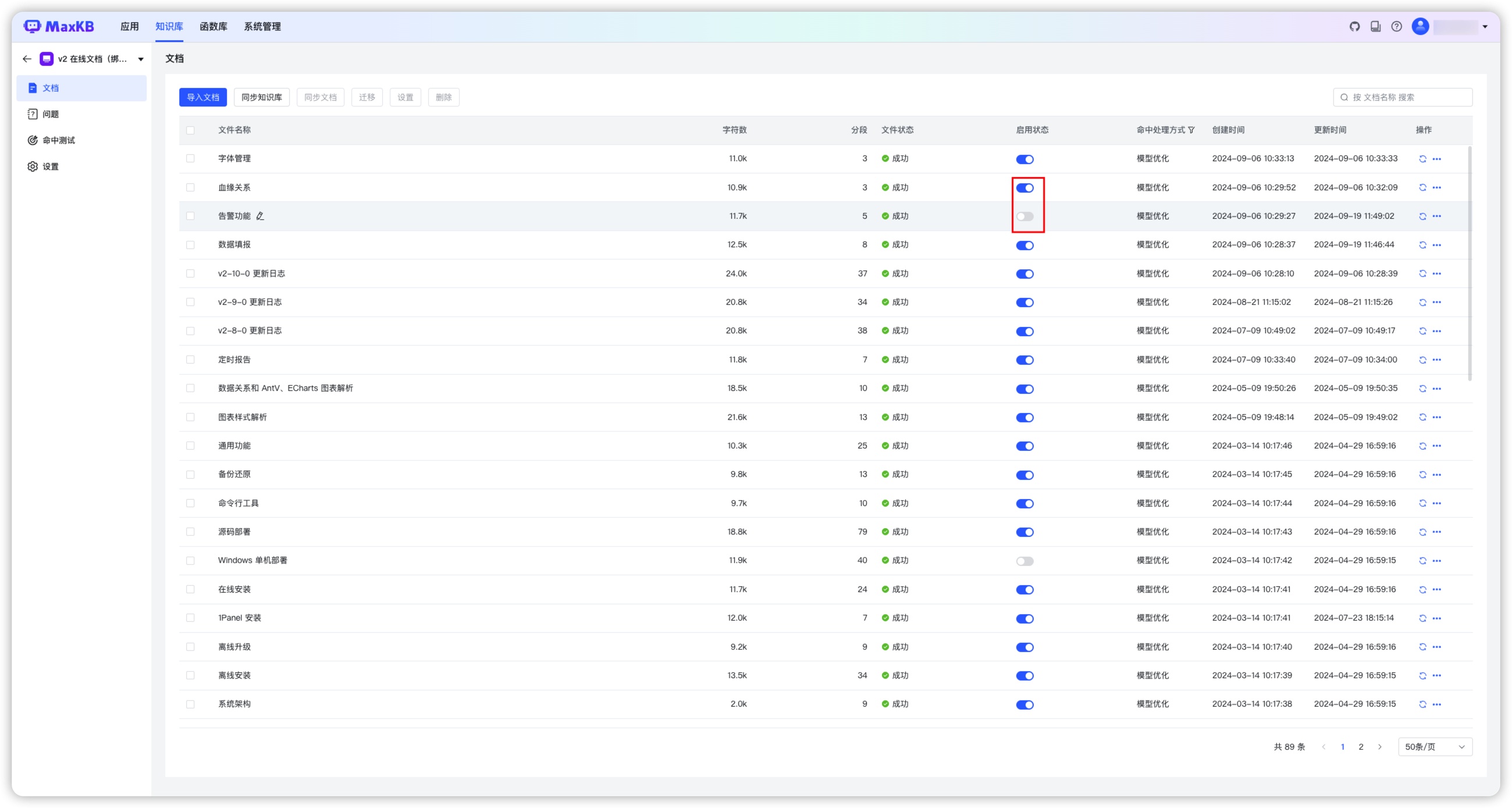Open 命中测试 in the sidebar

point(59,140)
